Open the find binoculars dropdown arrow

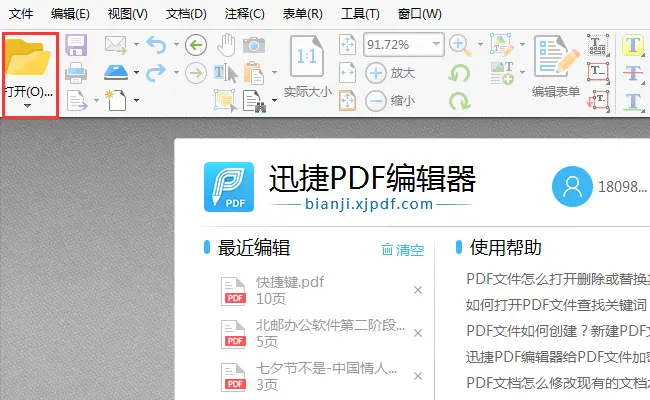pos(274,100)
